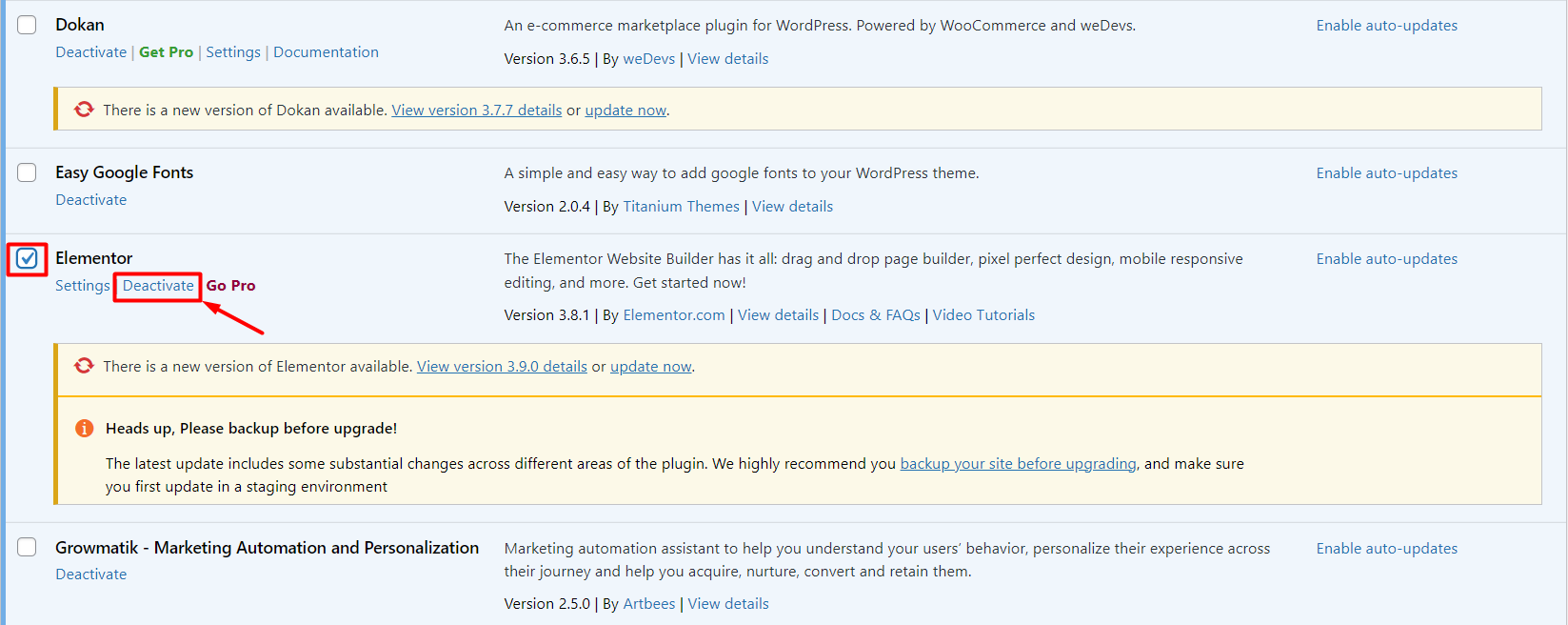Open the Elementor.com author link
This screenshot has width=1568, height=625.
(673, 315)
